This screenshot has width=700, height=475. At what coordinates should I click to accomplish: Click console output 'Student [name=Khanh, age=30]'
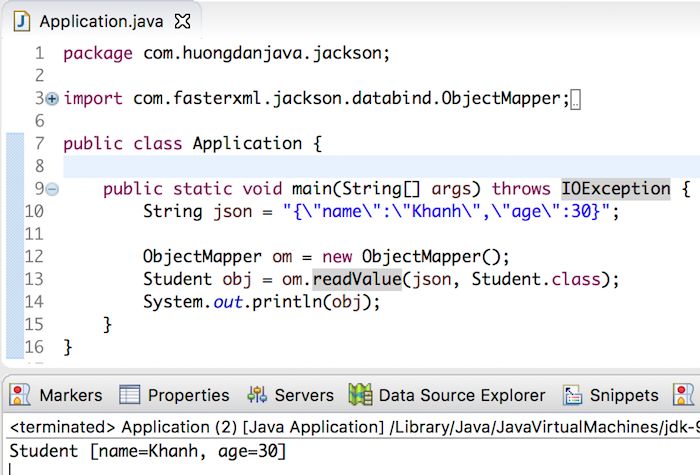148,451
